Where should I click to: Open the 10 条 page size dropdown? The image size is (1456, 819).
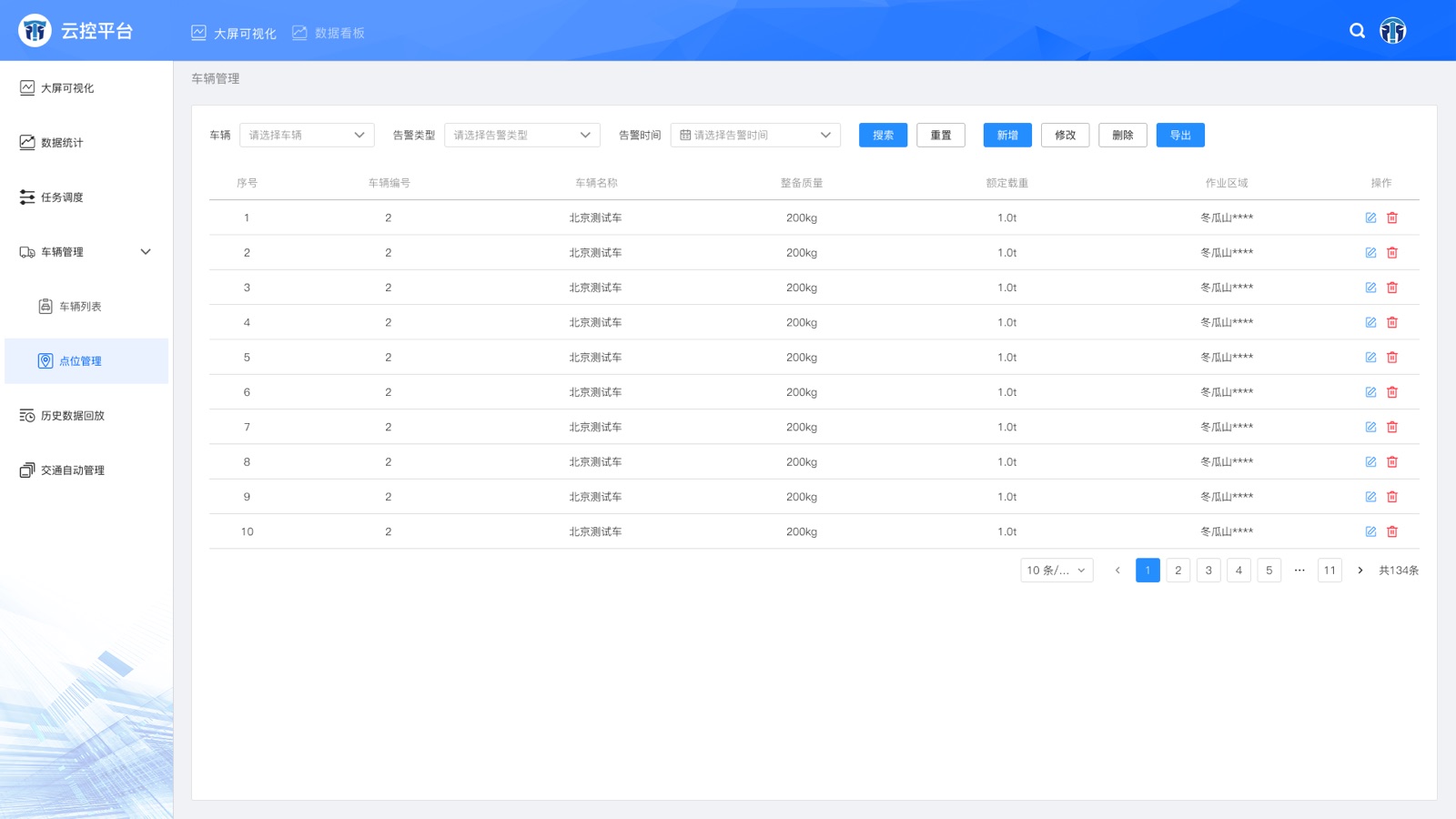(x=1057, y=571)
